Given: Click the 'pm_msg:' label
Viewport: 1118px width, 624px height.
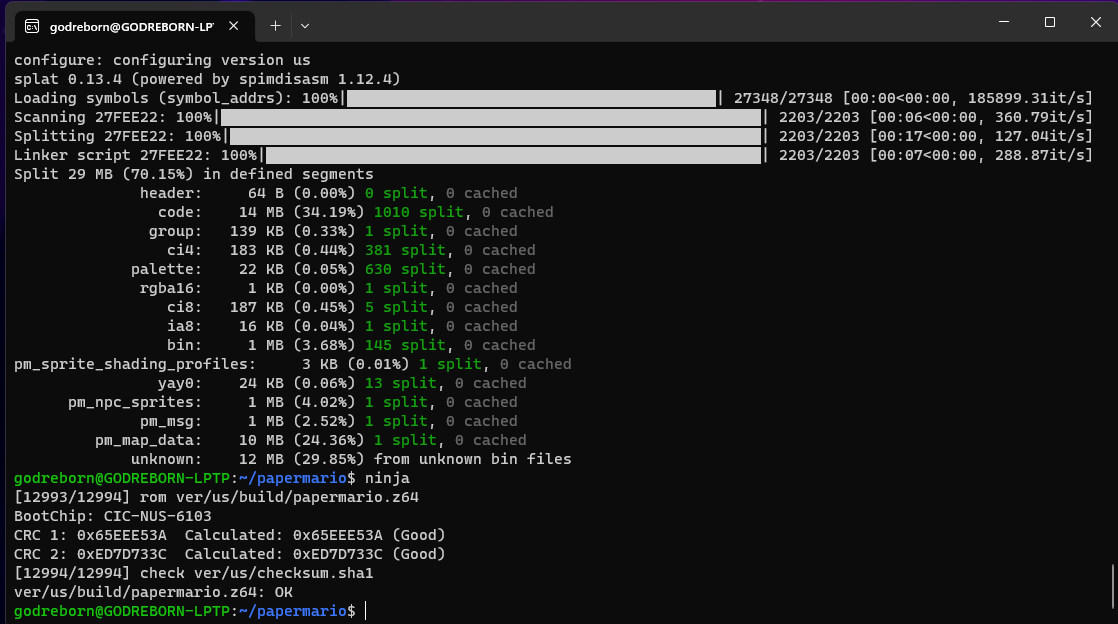Looking at the screenshot, I should point(170,421).
